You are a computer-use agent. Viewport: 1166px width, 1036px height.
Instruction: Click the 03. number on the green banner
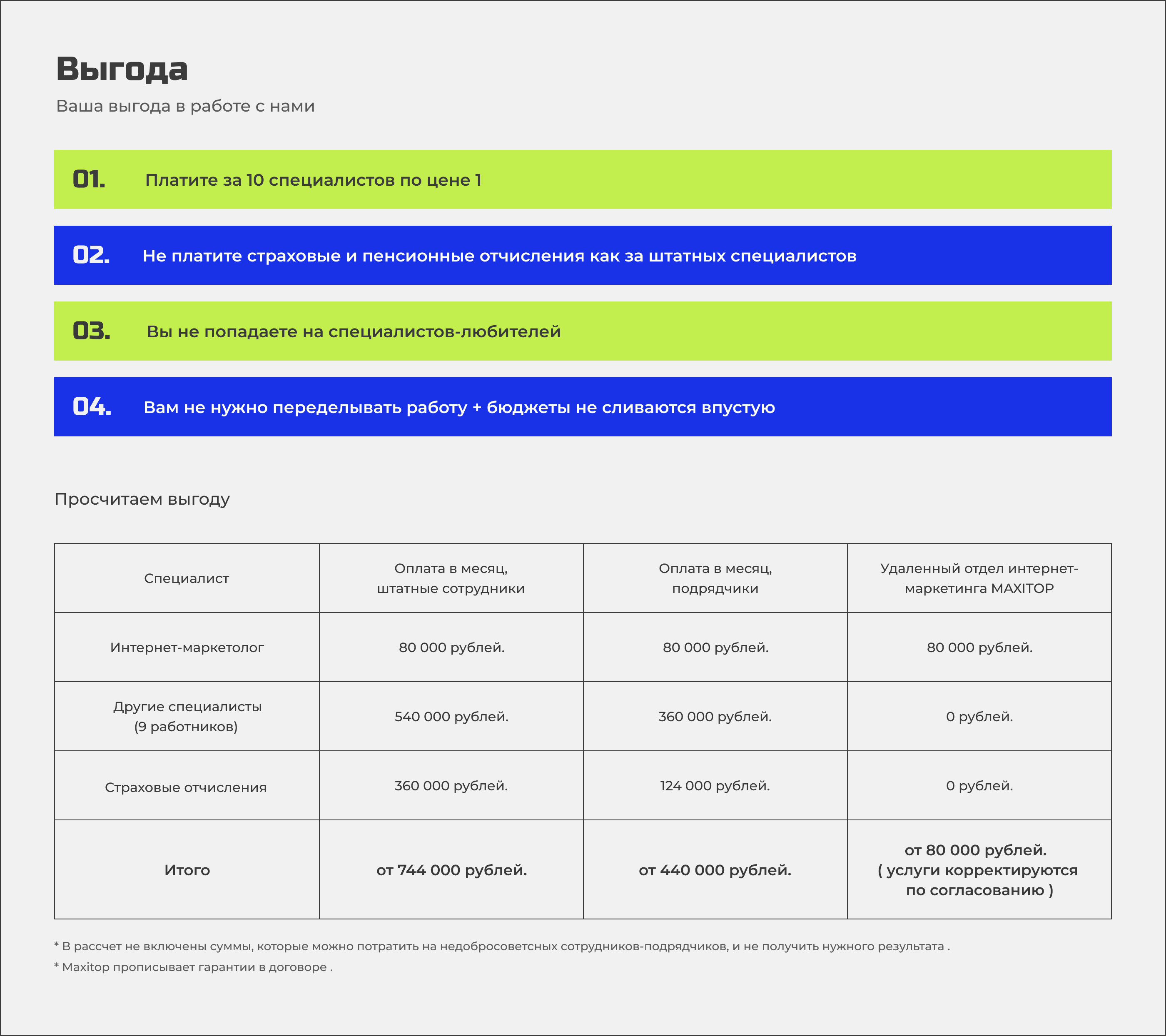pyautogui.click(x=91, y=331)
